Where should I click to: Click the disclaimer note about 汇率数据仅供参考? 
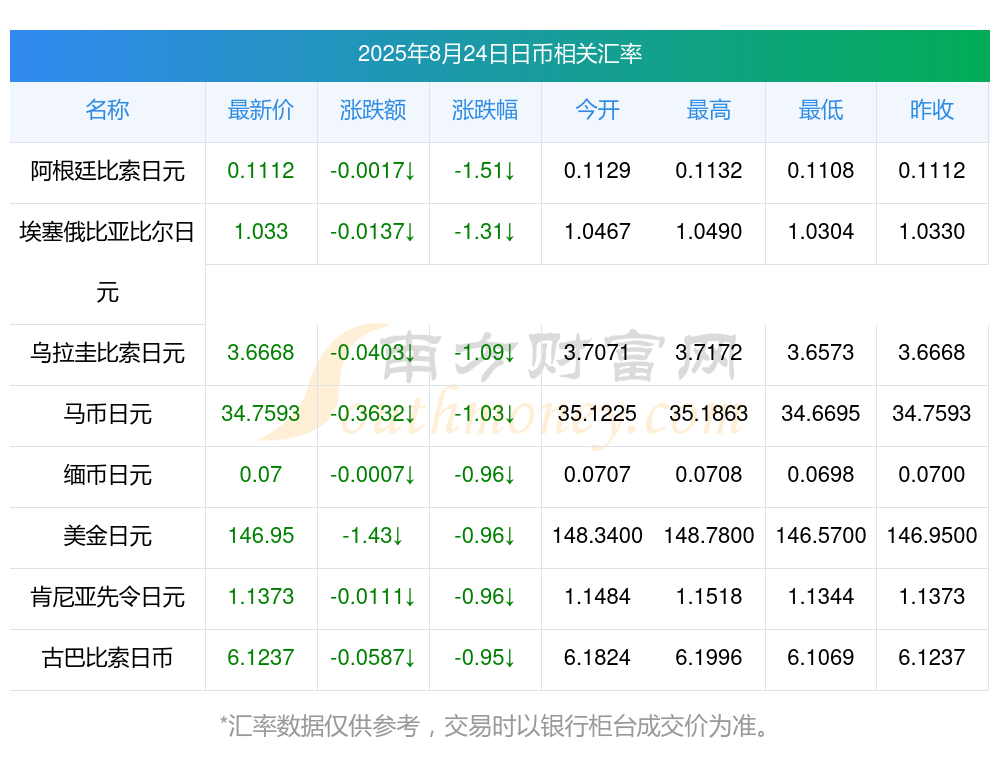click(494, 726)
